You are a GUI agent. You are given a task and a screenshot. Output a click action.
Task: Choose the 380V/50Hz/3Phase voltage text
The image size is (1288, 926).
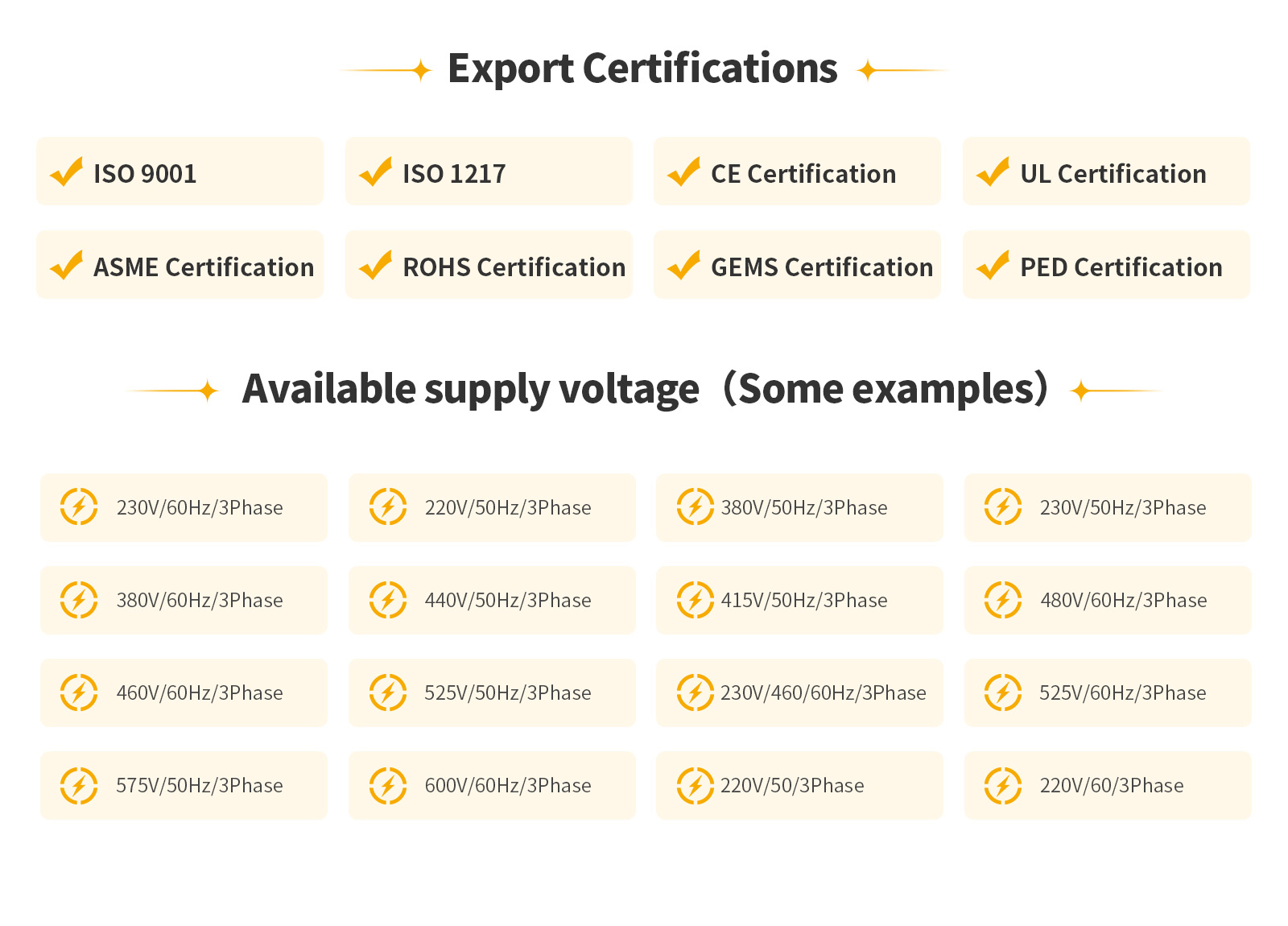804,508
